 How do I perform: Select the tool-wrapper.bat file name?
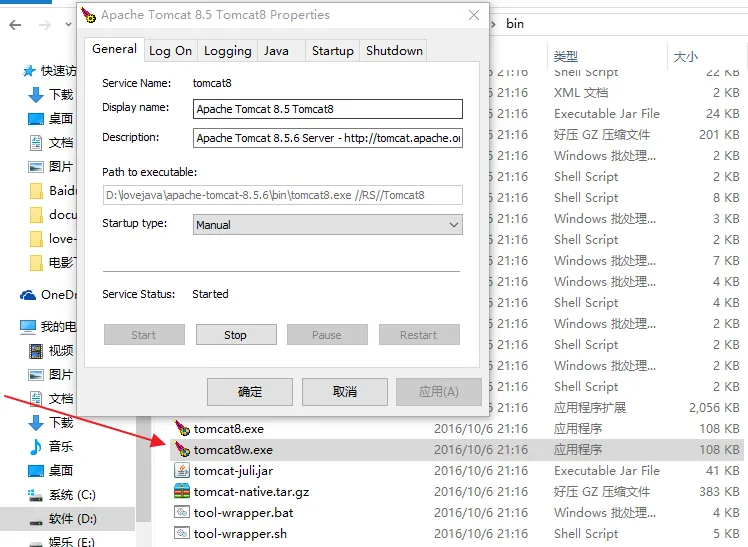click(x=243, y=513)
